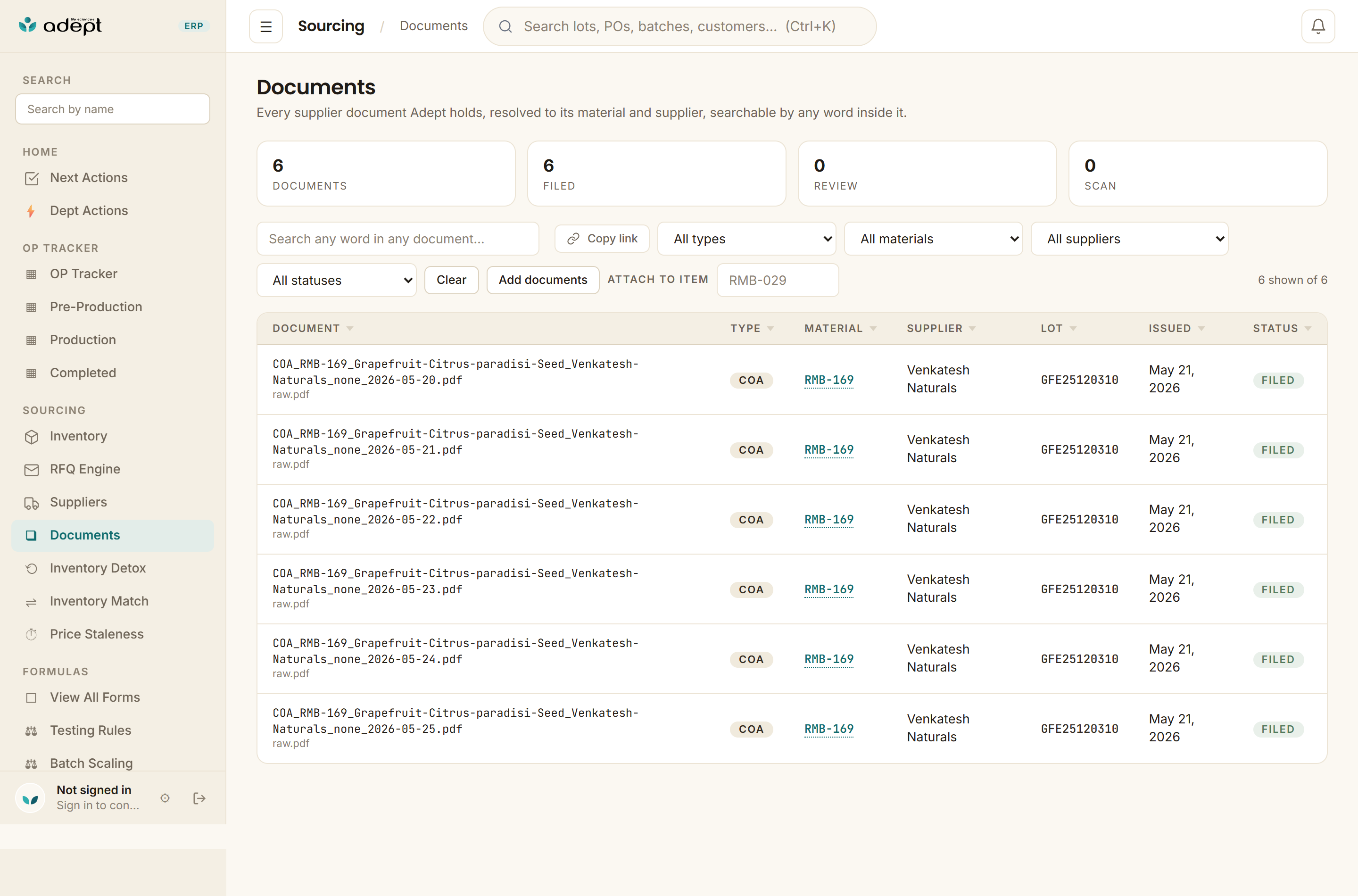
Task: Click the REVIEW count card
Action: (927, 174)
